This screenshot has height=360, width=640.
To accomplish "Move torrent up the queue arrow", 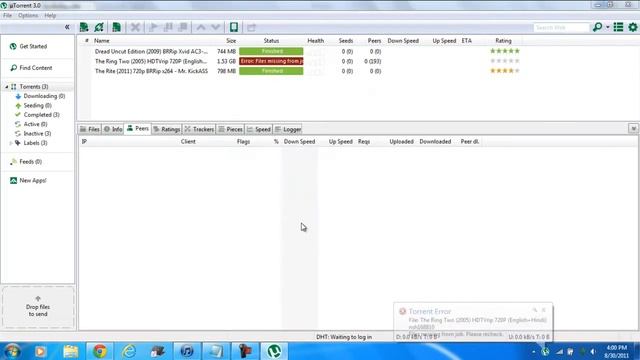I will coord(201,27).
